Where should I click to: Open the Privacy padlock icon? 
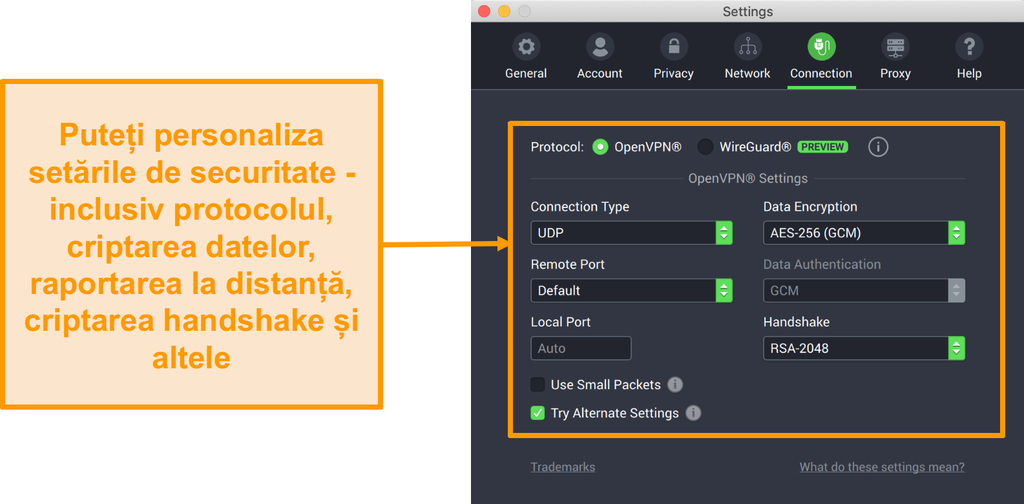673,47
